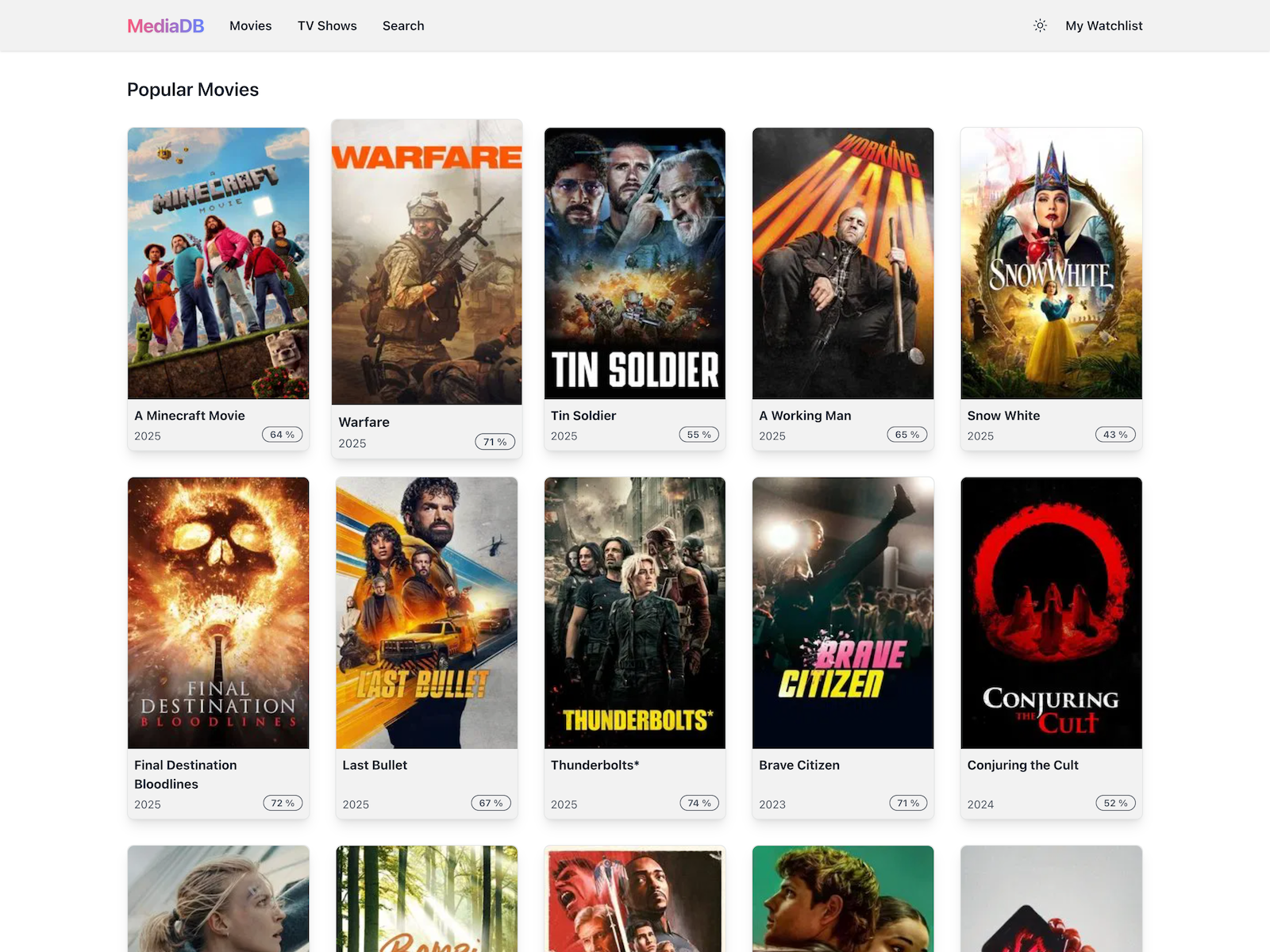Image resolution: width=1270 pixels, height=952 pixels.
Task: Click the 43 % rating badge
Action: click(1115, 435)
